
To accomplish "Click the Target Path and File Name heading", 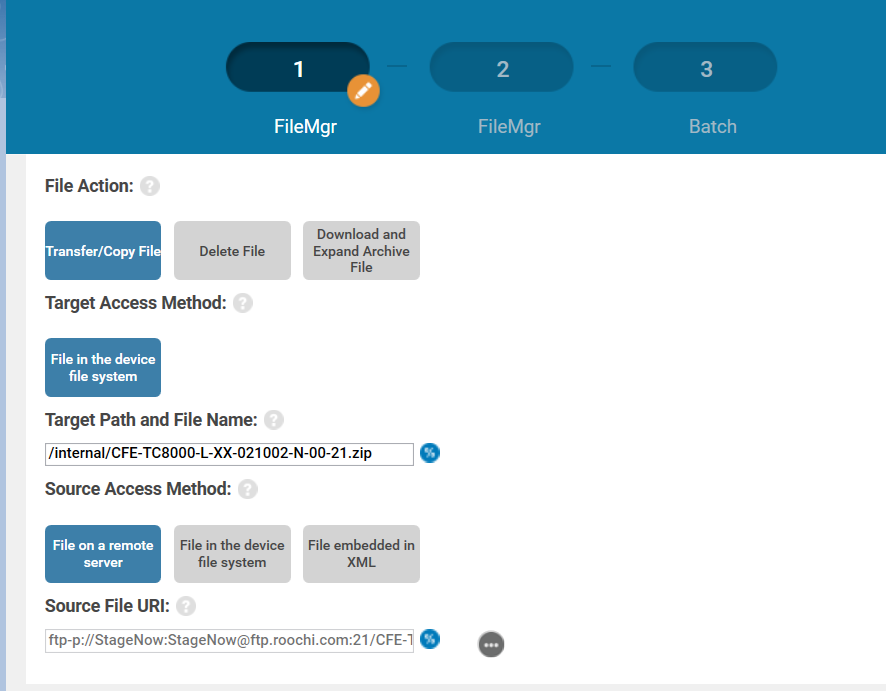I will point(151,420).
